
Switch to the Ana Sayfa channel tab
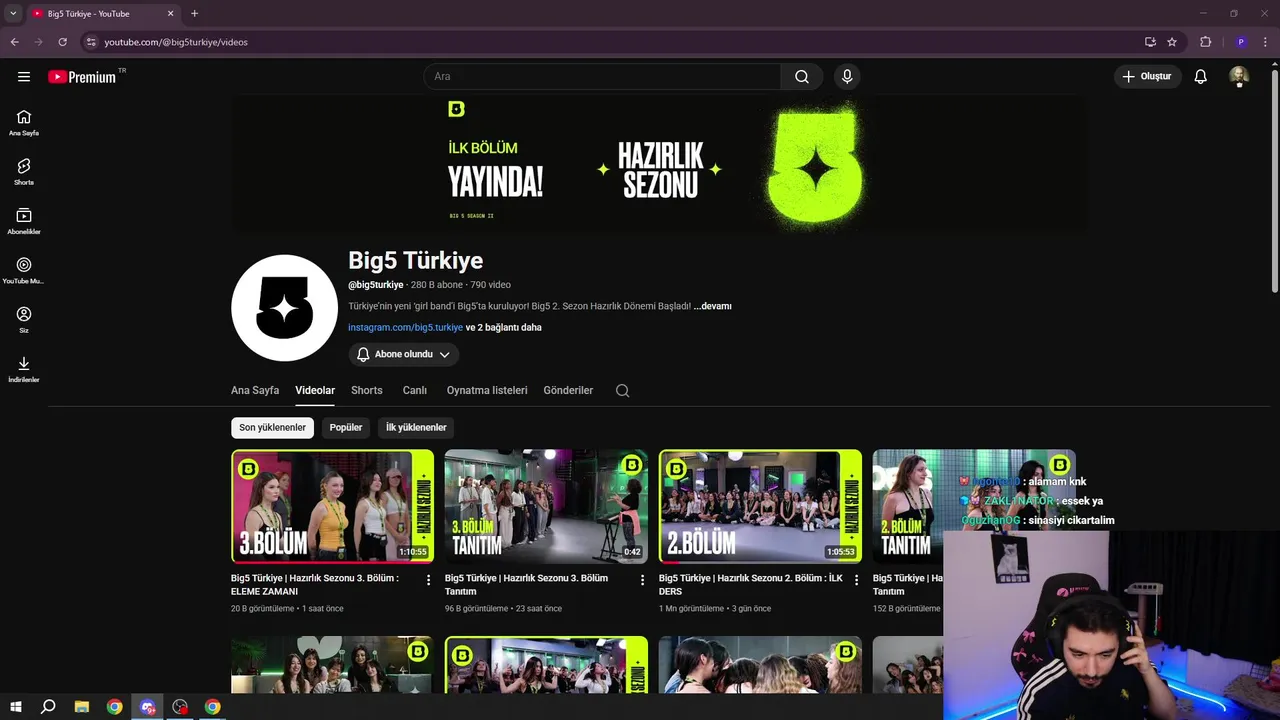[x=255, y=390]
